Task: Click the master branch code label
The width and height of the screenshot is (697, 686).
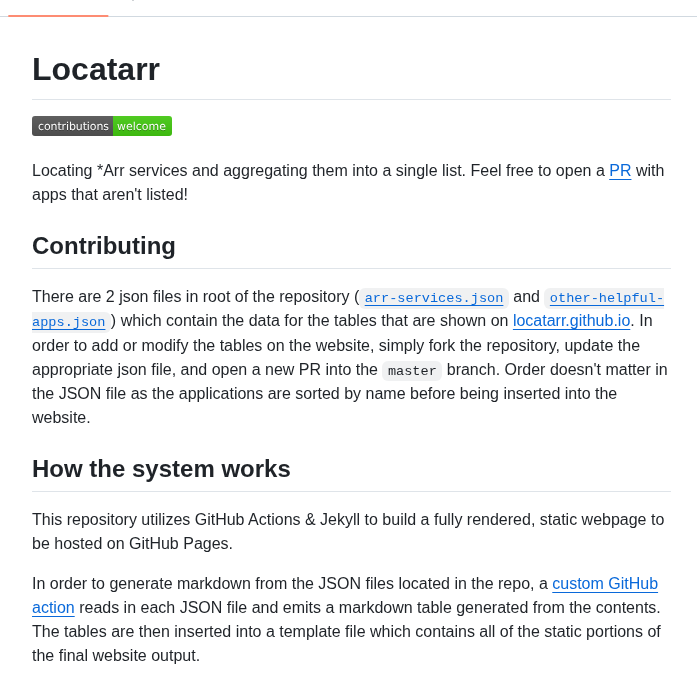Action: pyautogui.click(x=412, y=370)
